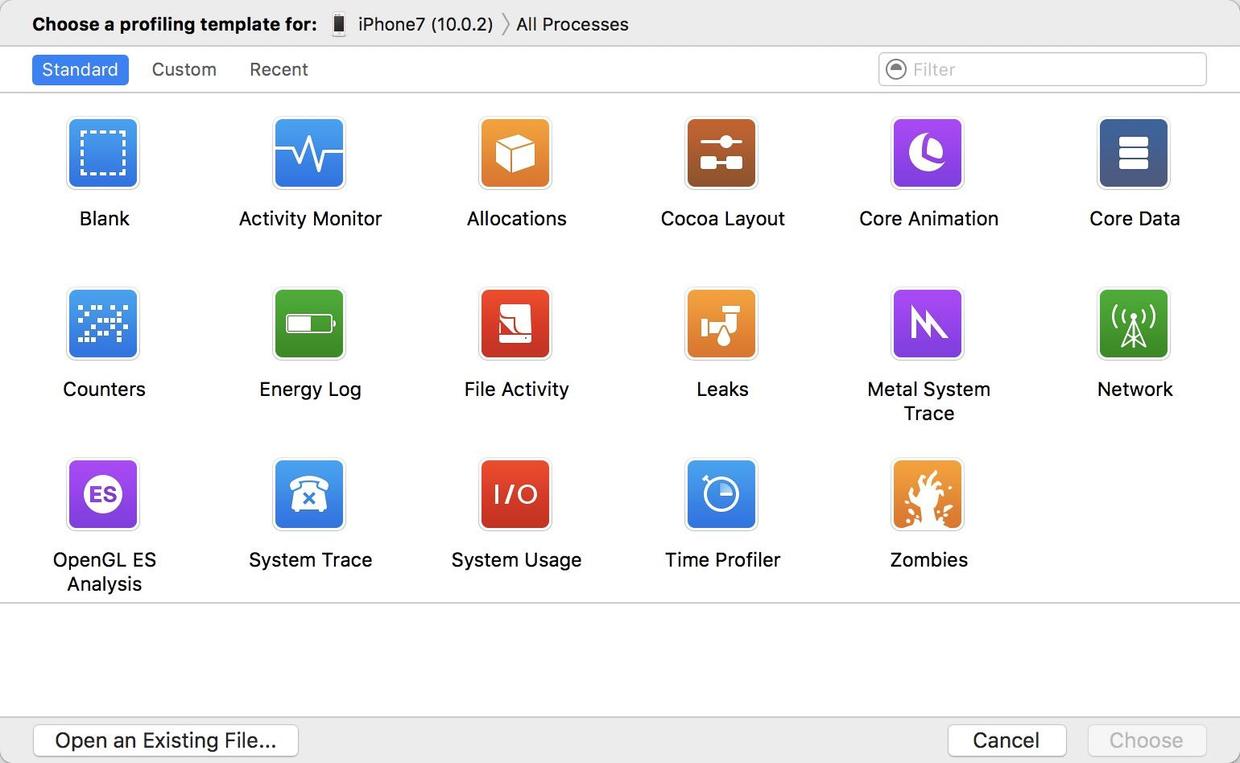The height and width of the screenshot is (763, 1240).
Task: Open the Recent tab
Action: tap(279, 69)
